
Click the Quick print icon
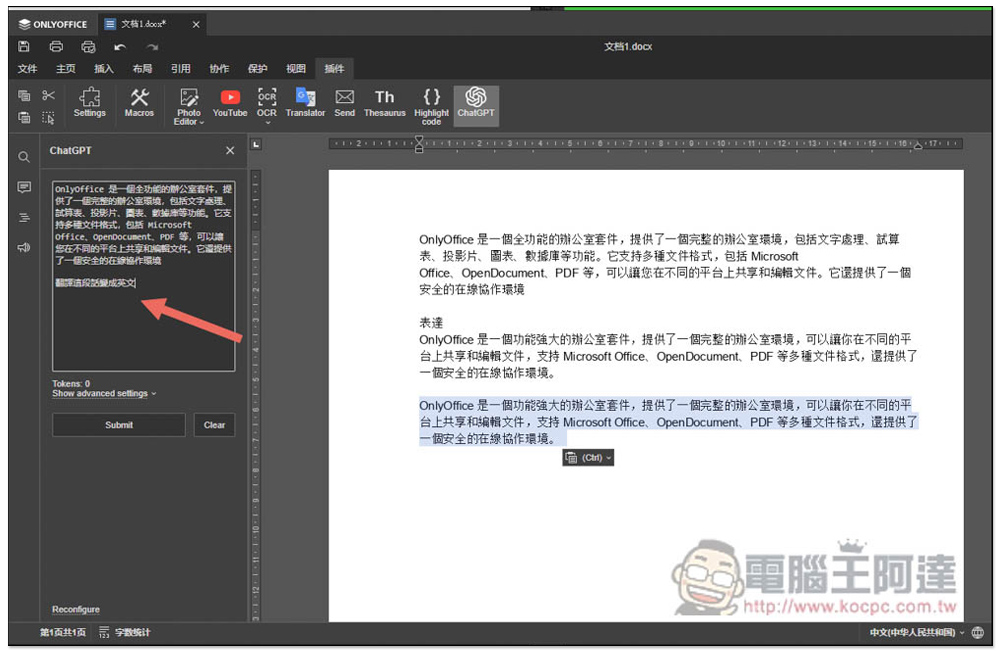tap(88, 46)
